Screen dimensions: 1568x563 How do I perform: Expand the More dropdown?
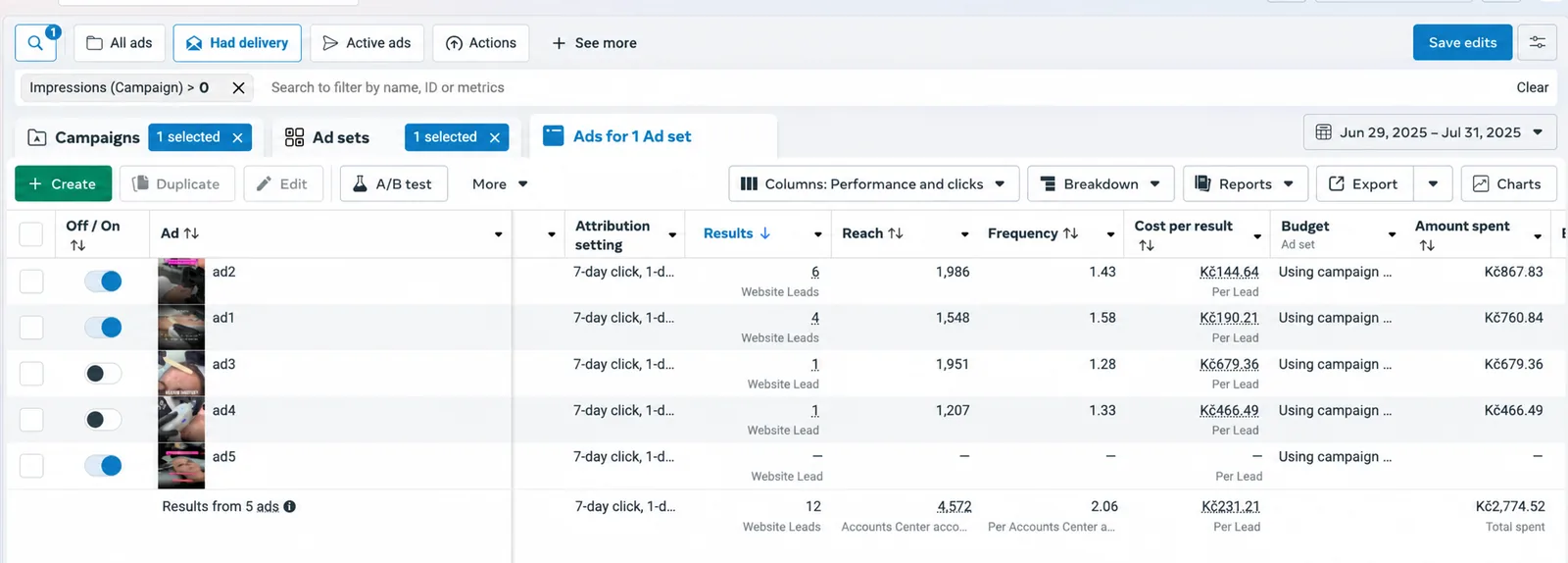pyautogui.click(x=500, y=184)
